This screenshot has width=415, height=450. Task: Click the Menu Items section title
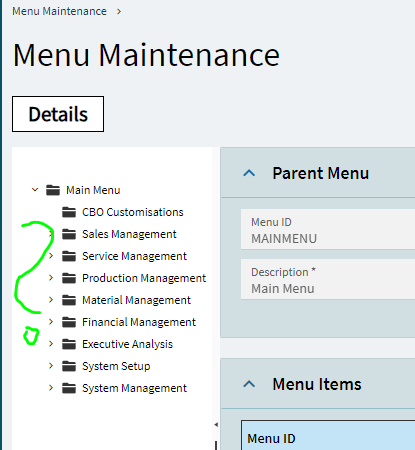pyautogui.click(x=317, y=384)
